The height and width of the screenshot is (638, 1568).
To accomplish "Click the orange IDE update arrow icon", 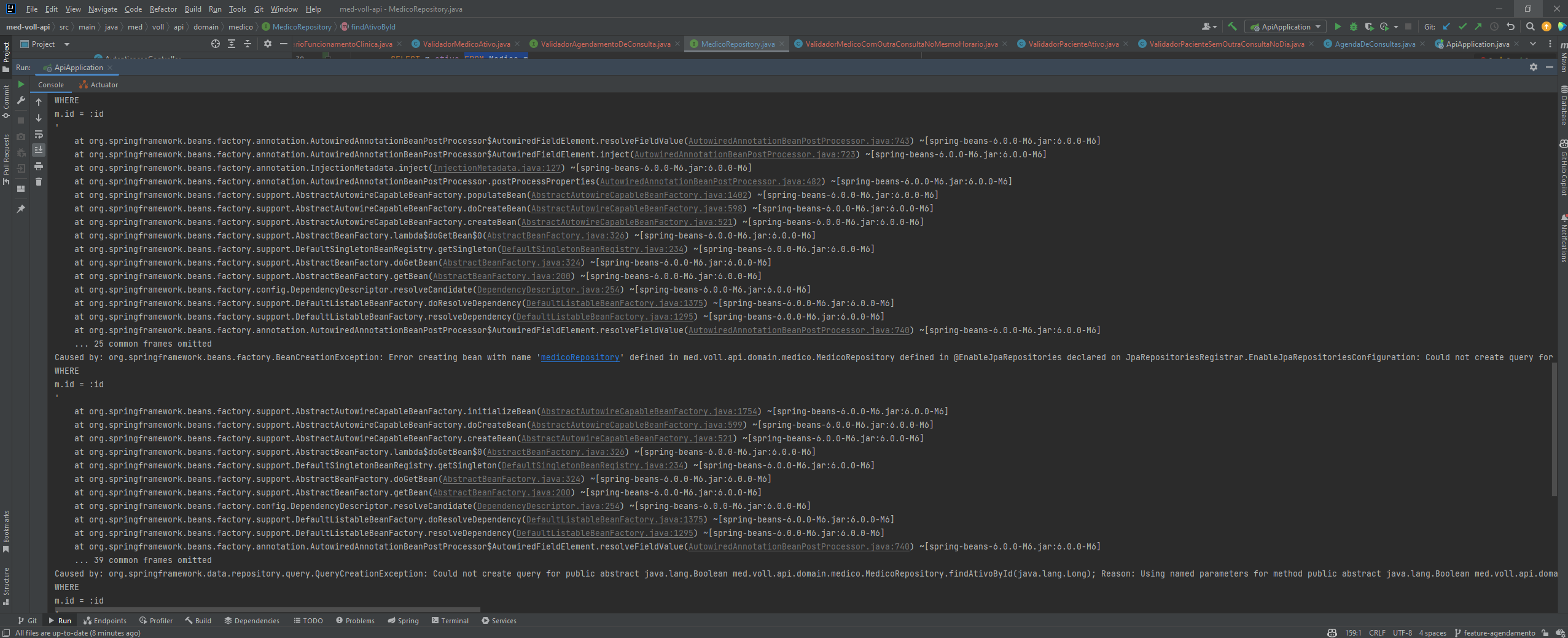I will click(x=1547, y=26).
